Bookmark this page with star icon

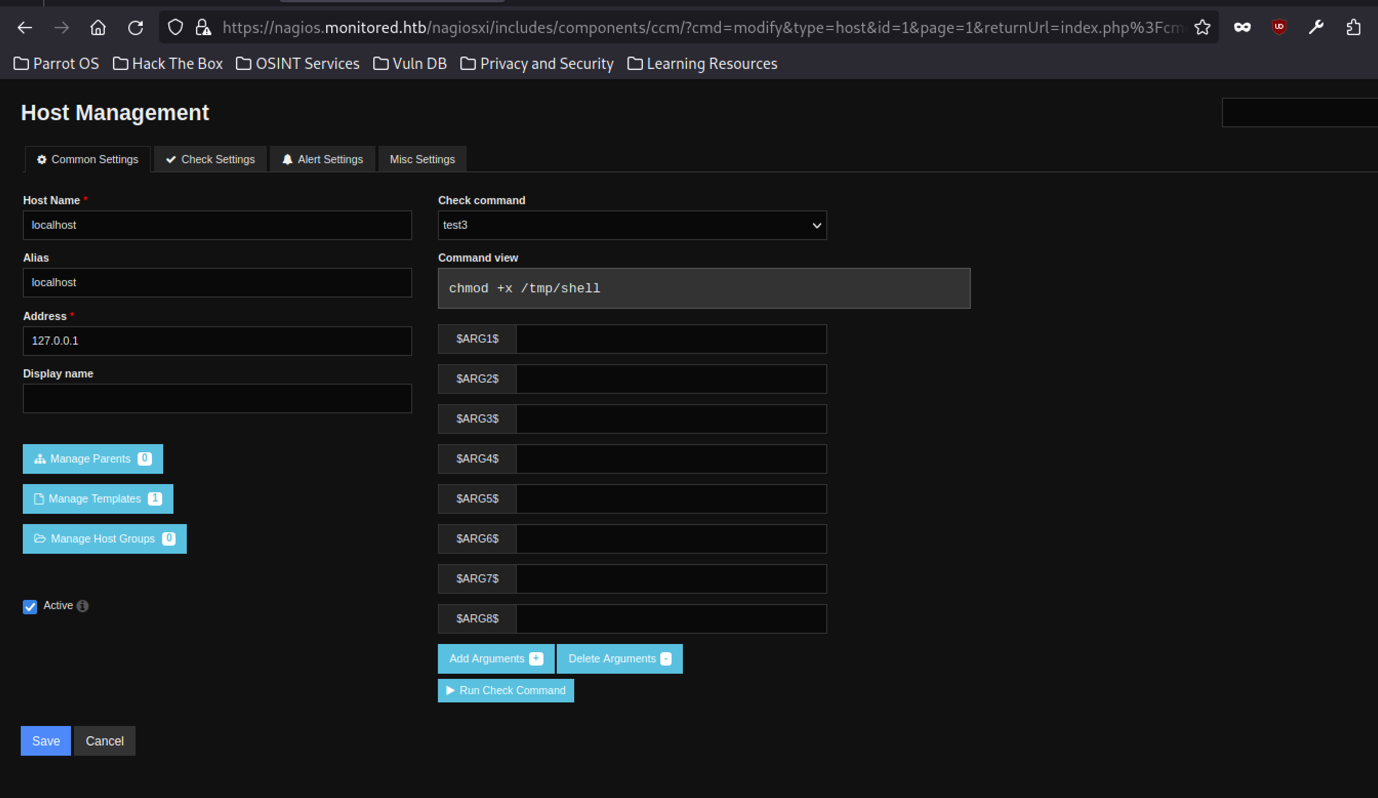tap(1202, 27)
